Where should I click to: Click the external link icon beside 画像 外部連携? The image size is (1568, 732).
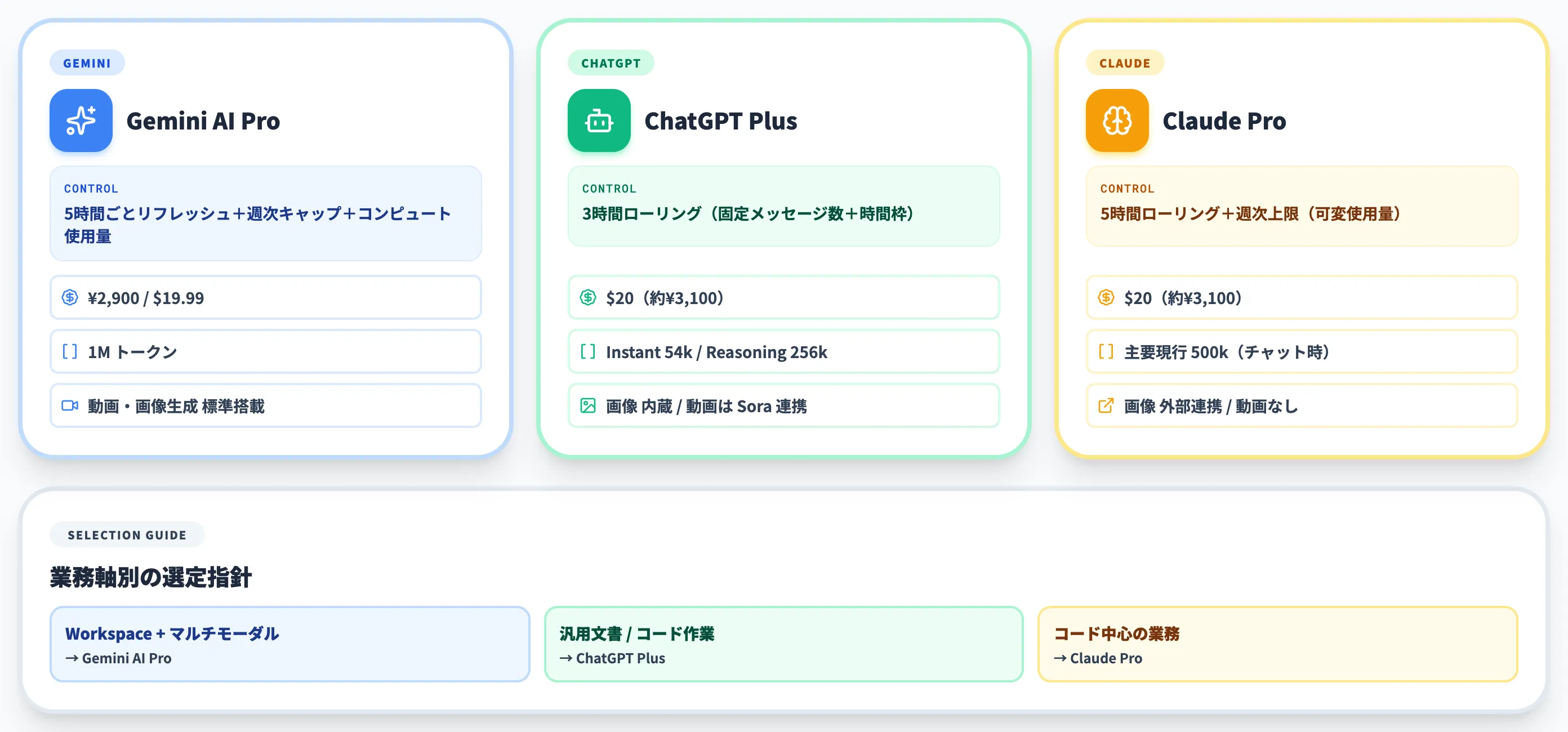pyautogui.click(x=1106, y=405)
